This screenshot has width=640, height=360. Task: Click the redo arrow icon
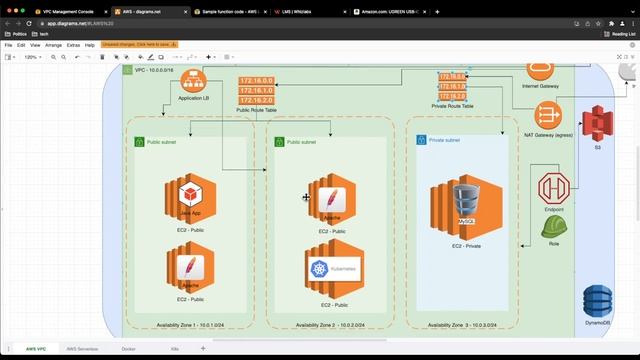(x=88, y=57)
